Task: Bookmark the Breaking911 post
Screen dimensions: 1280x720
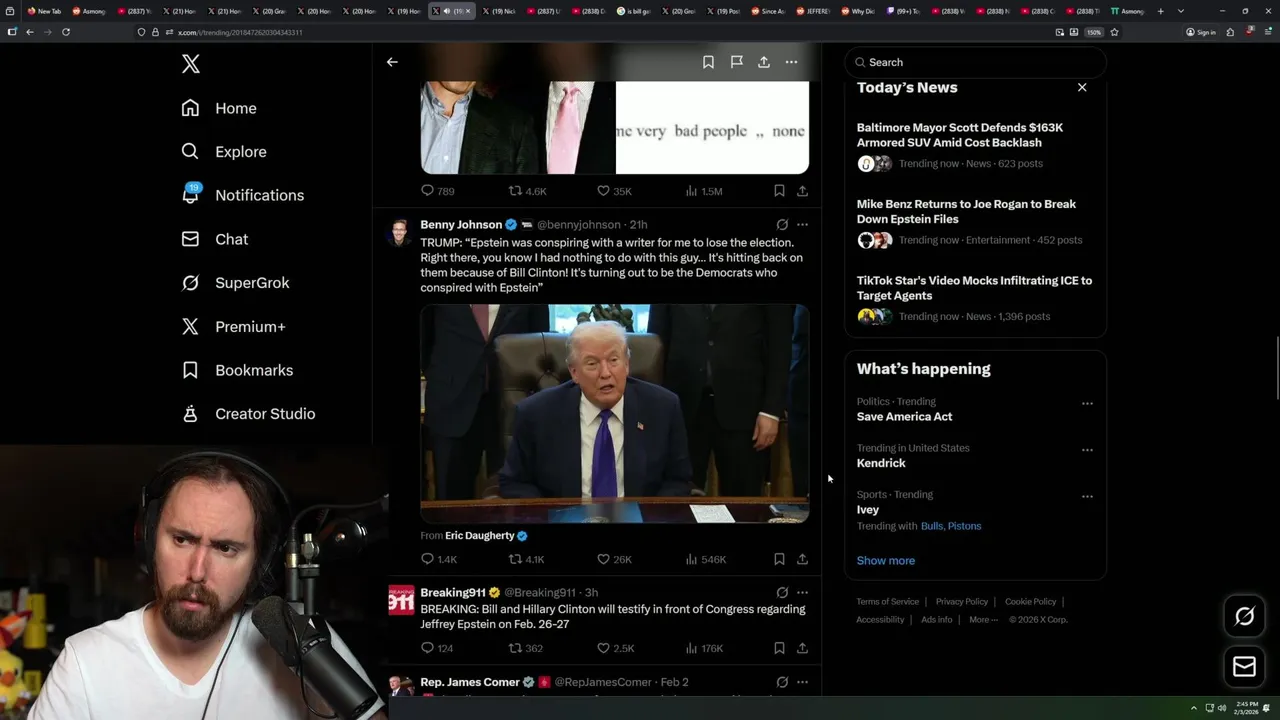Action: (779, 648)
